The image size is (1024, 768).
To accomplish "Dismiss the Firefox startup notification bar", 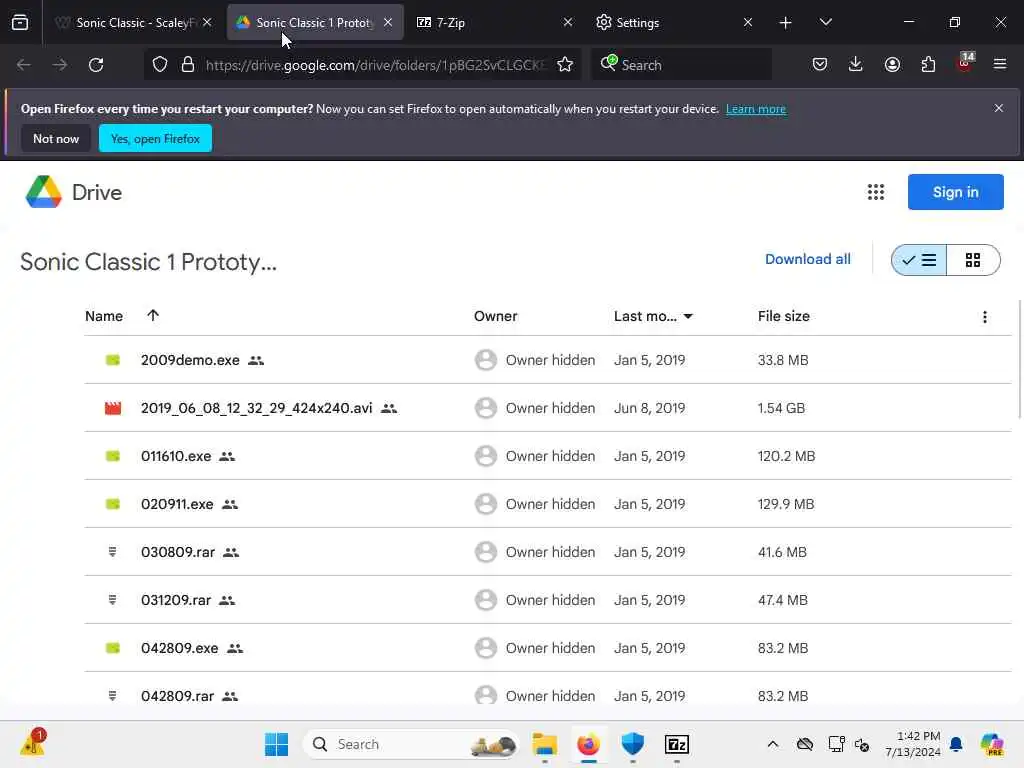I will coord(999,108).
